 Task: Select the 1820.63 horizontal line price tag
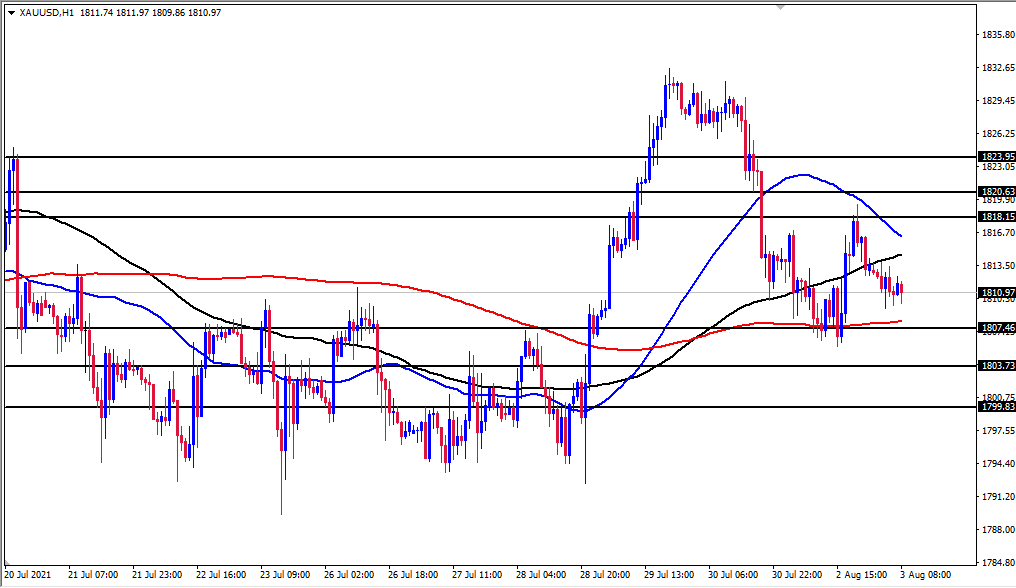[997, 191]
